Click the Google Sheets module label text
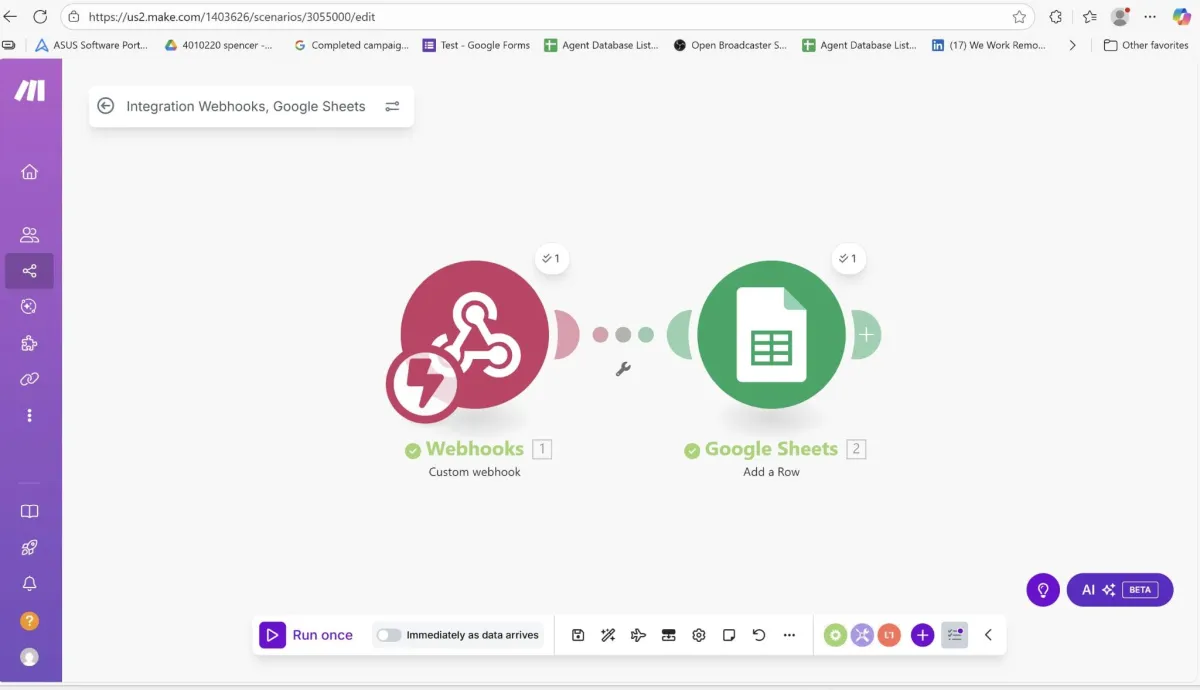This screenshot has width=1200, height=690. [x=771, y=449]
